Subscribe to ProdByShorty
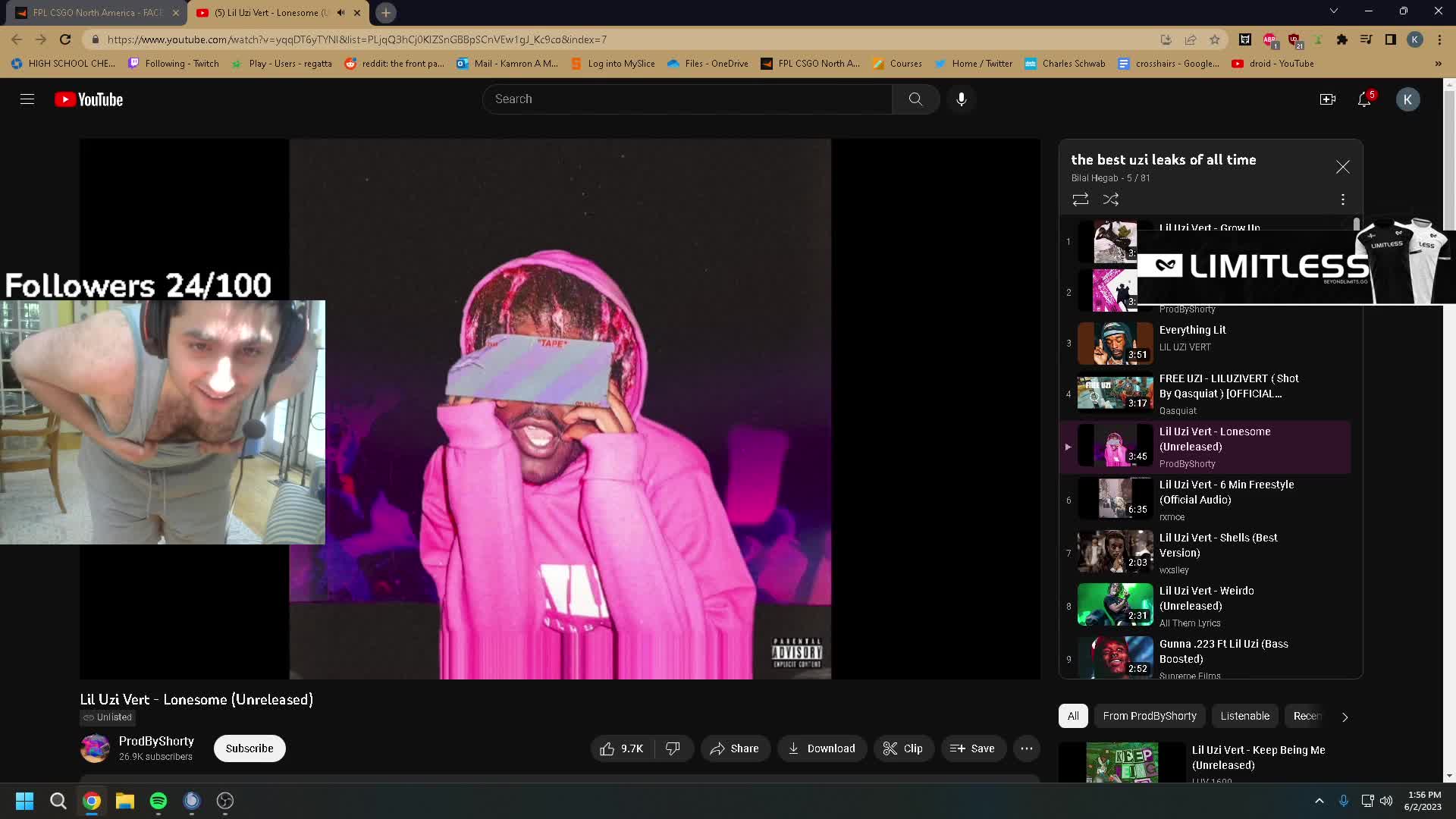The image size is (1456, 819). [x=249, y=748]
